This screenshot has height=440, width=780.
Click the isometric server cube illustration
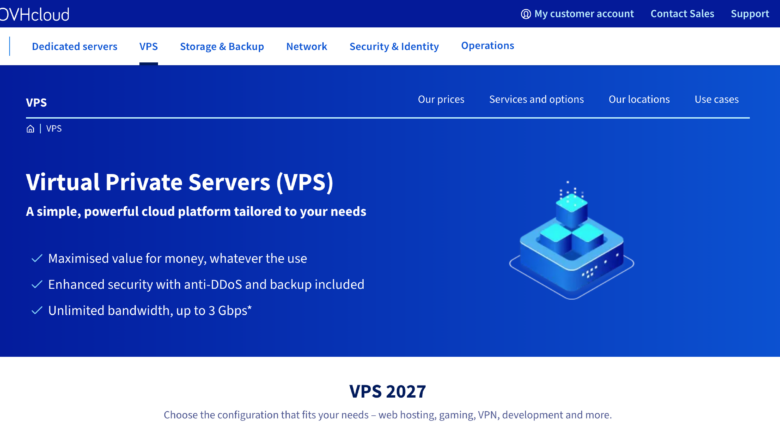point(572,240)
